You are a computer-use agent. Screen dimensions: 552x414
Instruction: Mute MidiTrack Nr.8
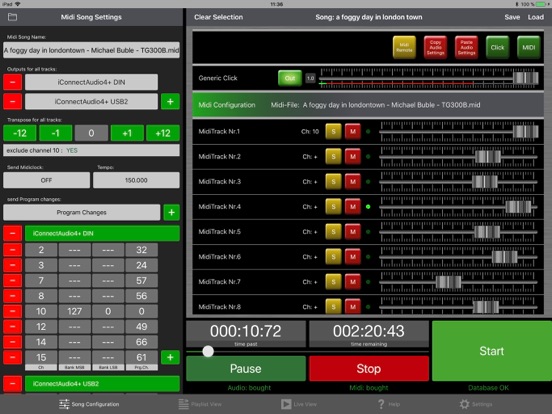353,306
